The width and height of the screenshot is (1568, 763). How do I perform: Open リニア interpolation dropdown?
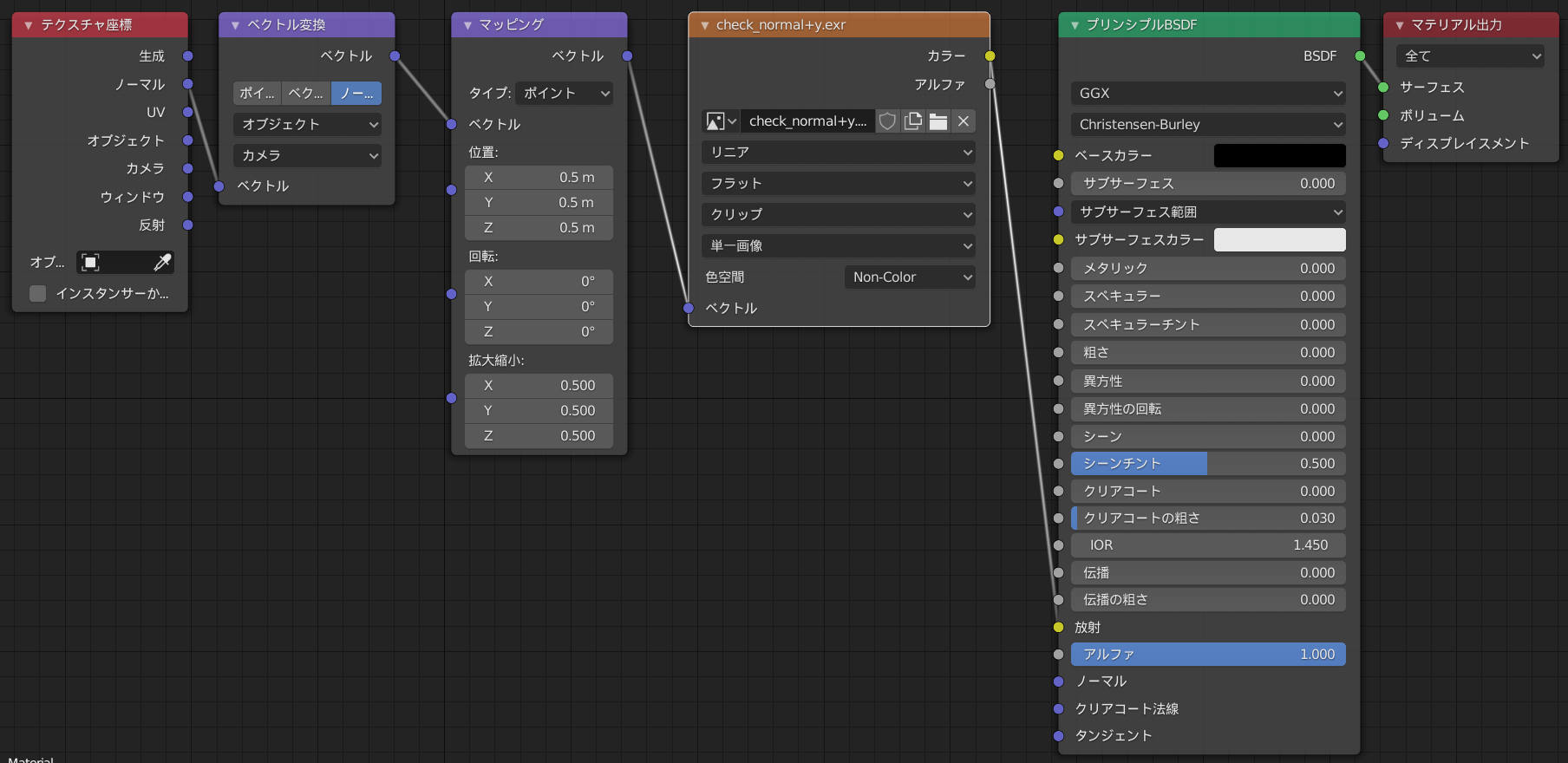click(839, 152)
